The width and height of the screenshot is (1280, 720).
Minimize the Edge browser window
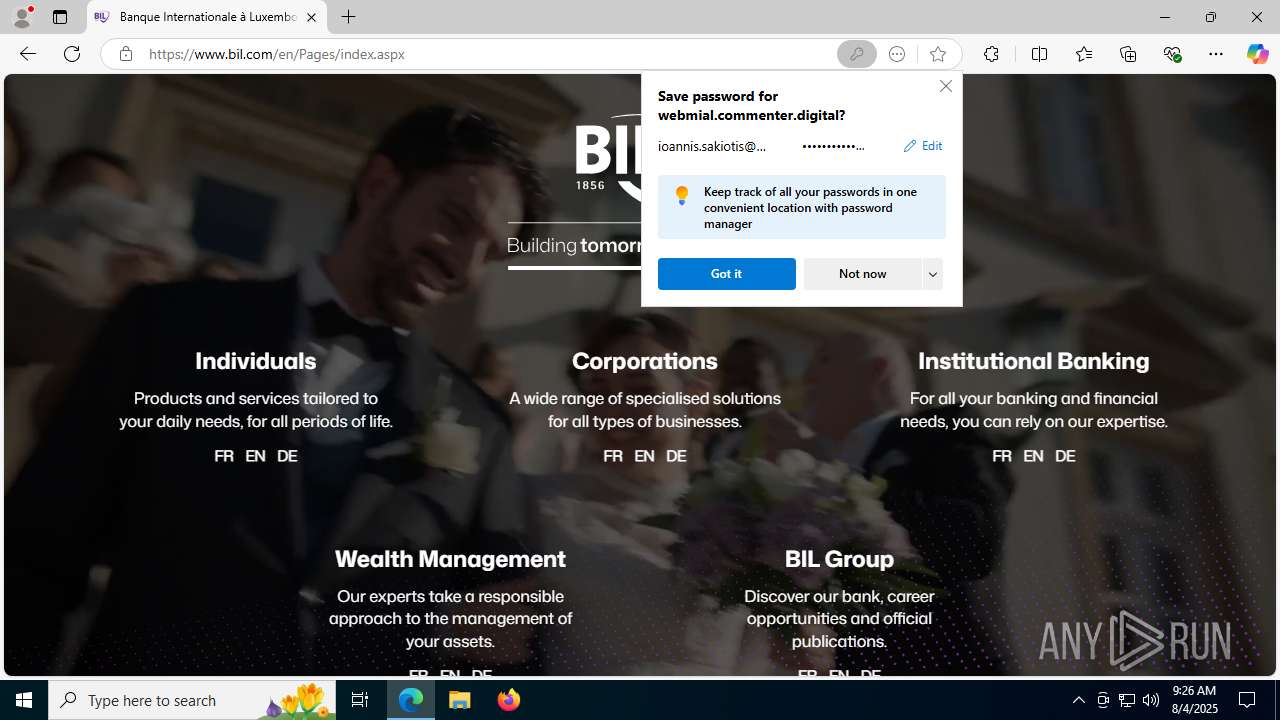(x=1164, y=17)
